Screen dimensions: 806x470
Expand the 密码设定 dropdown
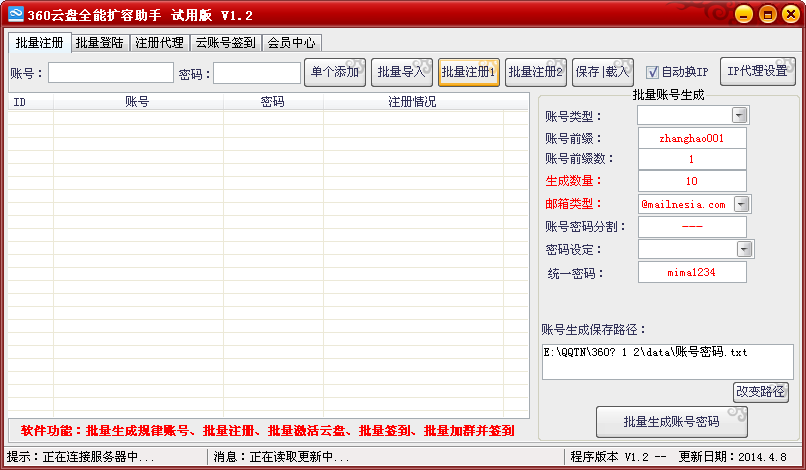click(744, 249)
